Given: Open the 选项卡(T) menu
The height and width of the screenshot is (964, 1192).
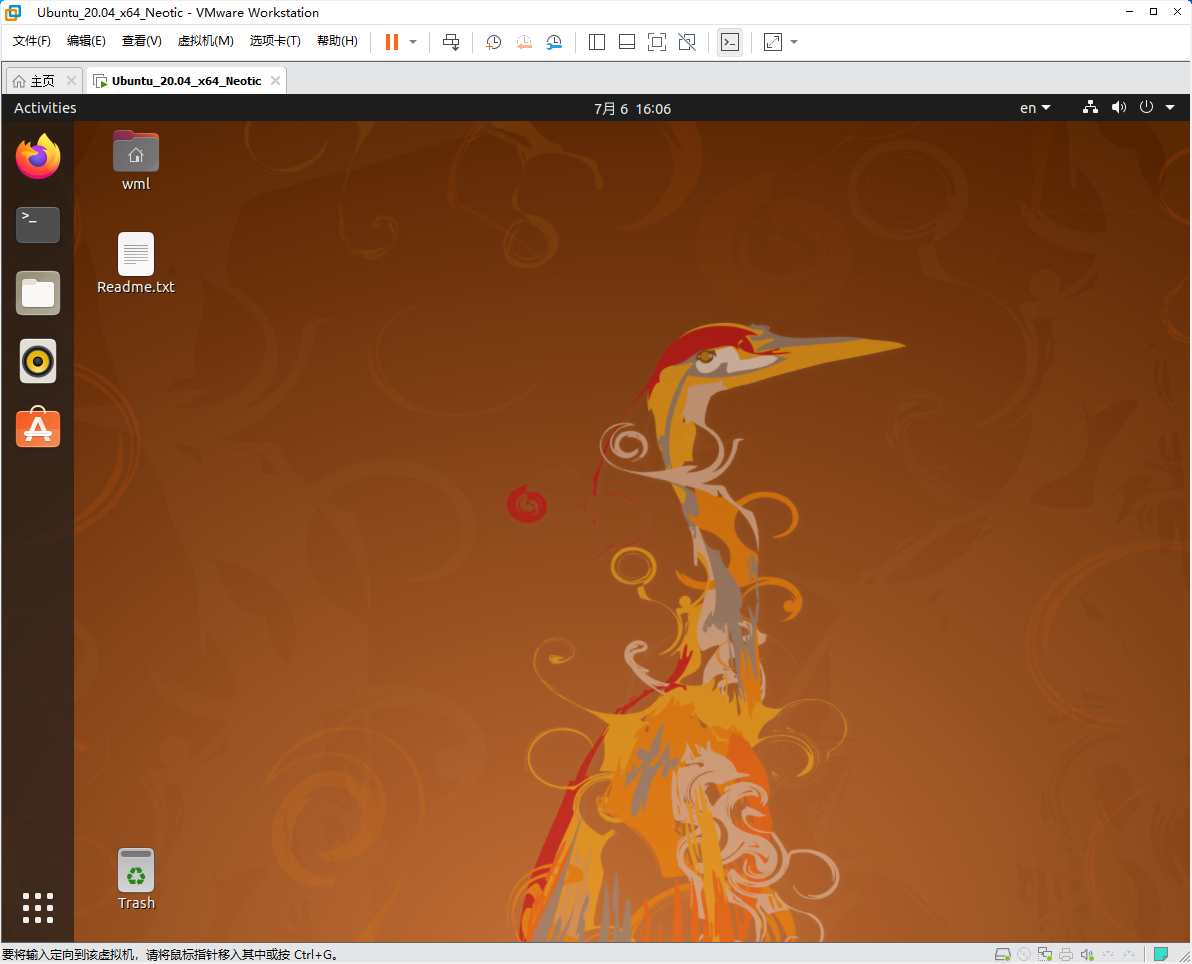Looking at the screenshot, I should 274,41.
